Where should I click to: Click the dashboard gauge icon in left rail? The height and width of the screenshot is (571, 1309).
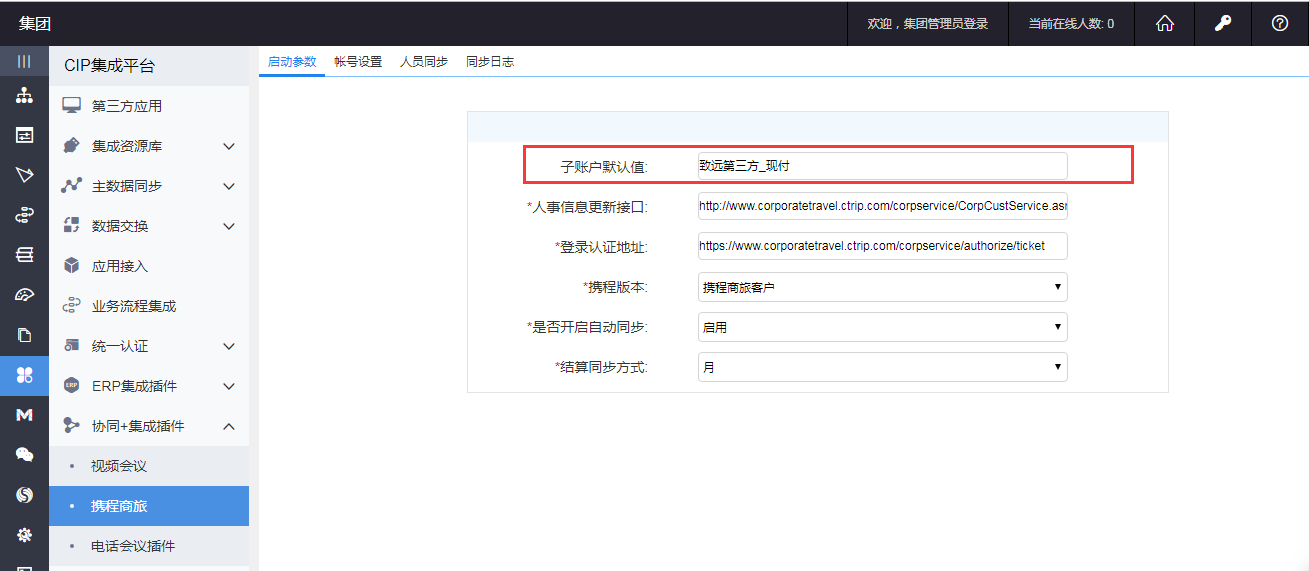click(x=24, y=295)
